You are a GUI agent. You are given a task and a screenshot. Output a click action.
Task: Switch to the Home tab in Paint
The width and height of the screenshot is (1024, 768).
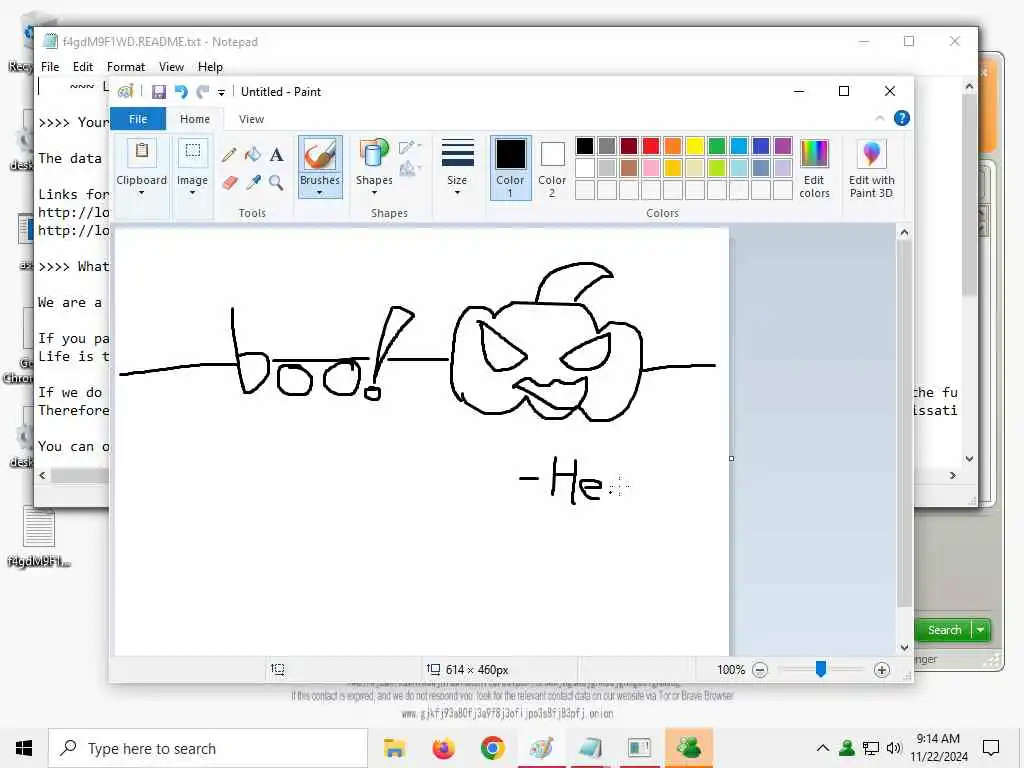[195, 119]
